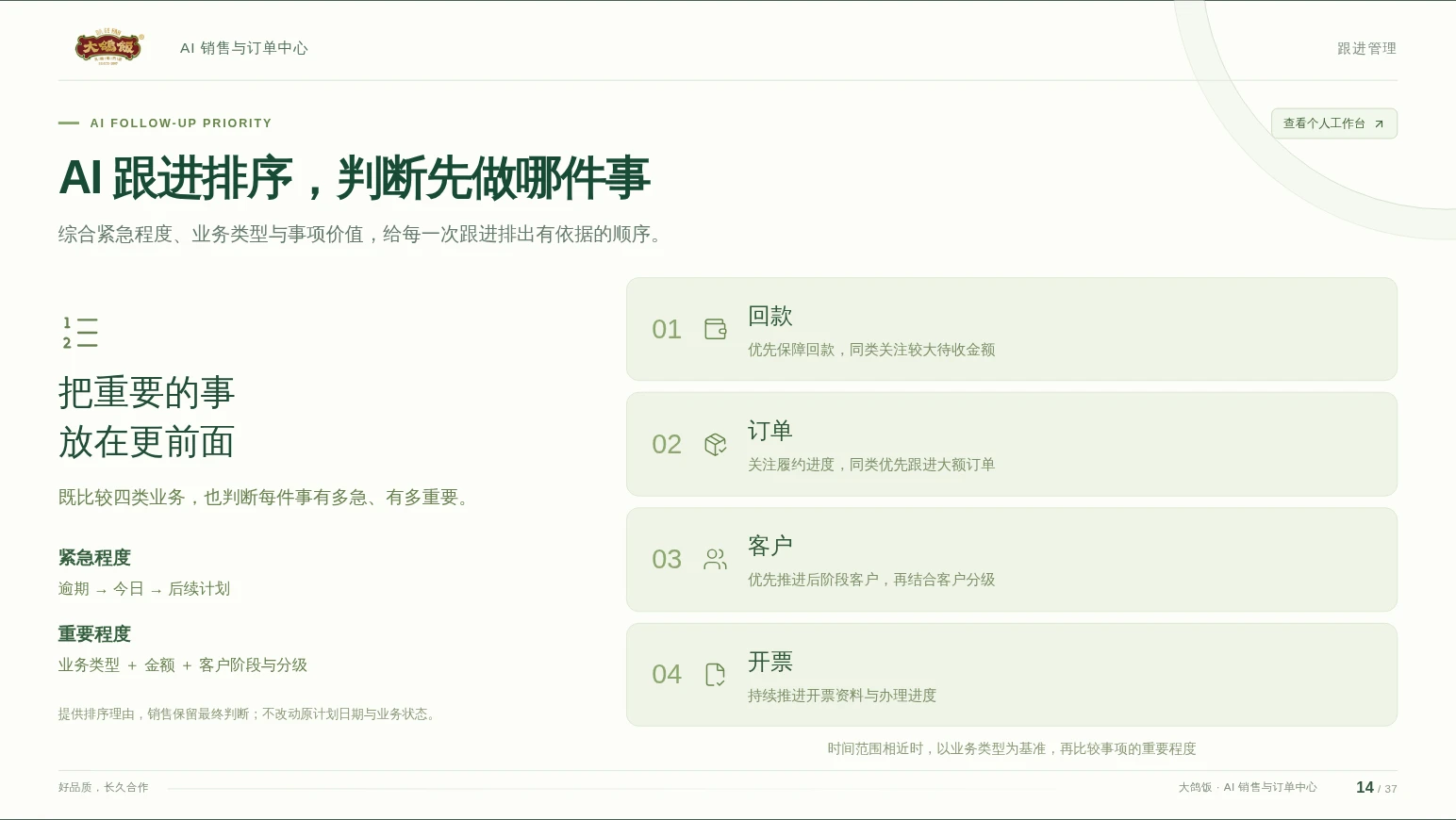Select the 回款 card title

[770, 316]
